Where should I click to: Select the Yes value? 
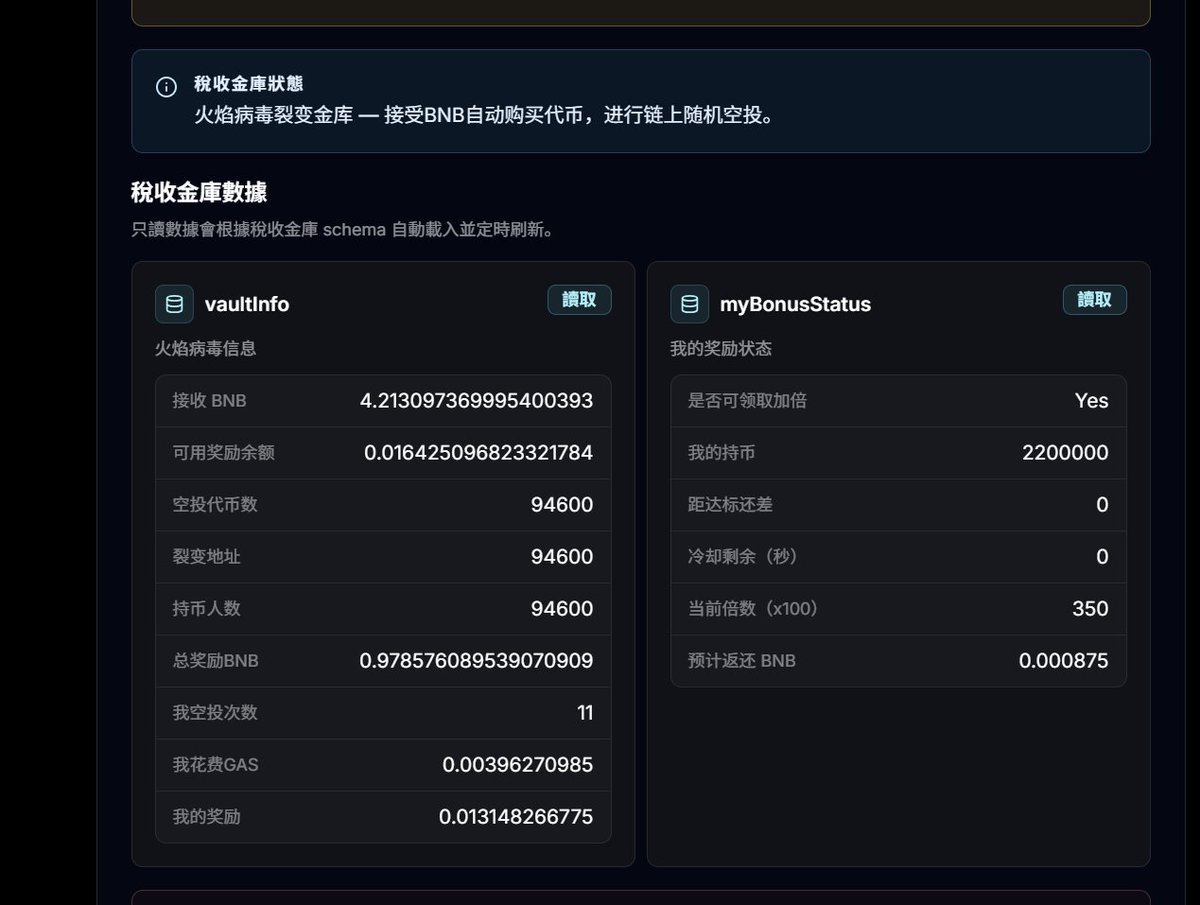1092,401
